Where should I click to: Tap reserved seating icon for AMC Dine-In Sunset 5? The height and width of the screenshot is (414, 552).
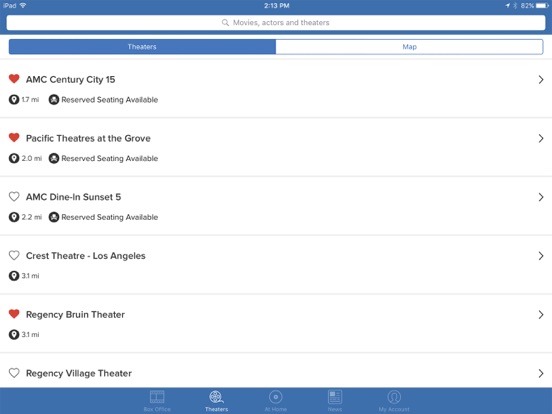coord(54,217)
